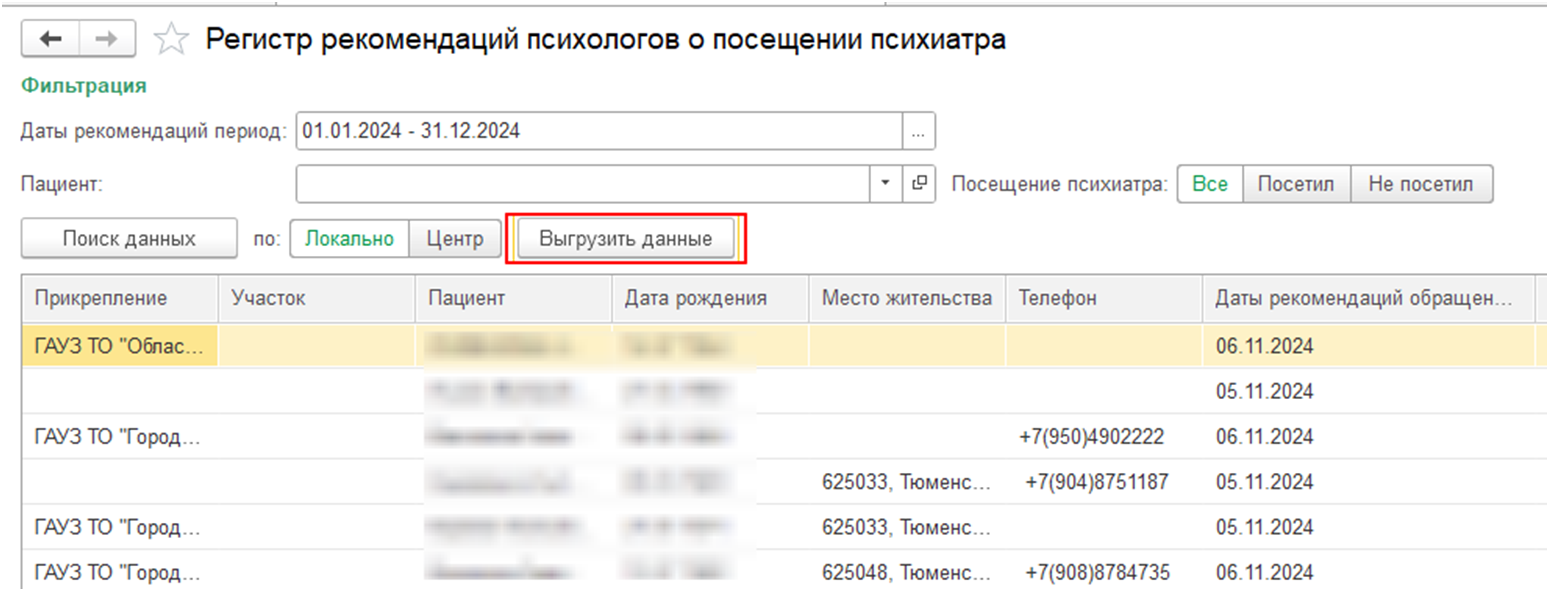This screenshot has width=1549, height=591.
Task: Switch search scope to Центр
Action: 455,239
